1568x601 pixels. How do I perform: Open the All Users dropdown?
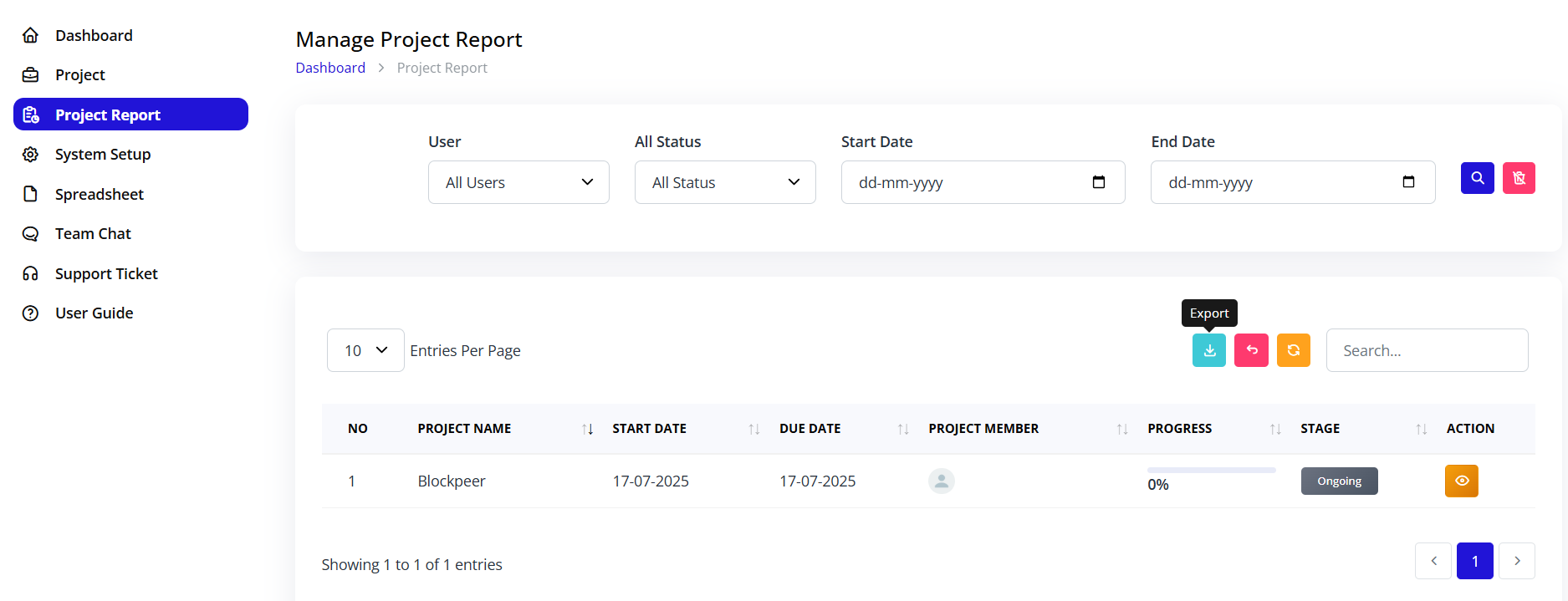point(518,182)
